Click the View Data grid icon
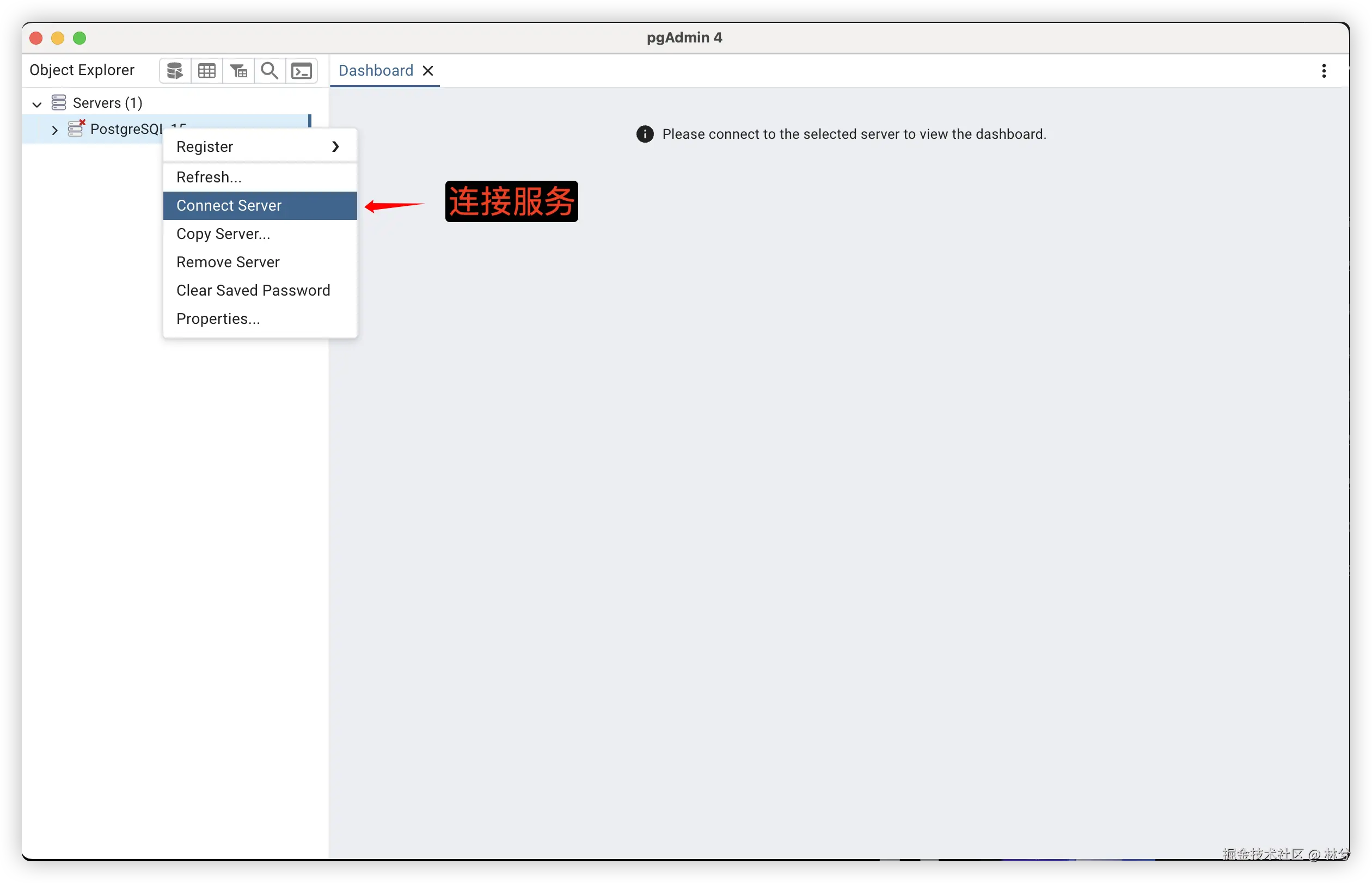Viewport: 1372px width, 883px height. click(x=206, y=71)
